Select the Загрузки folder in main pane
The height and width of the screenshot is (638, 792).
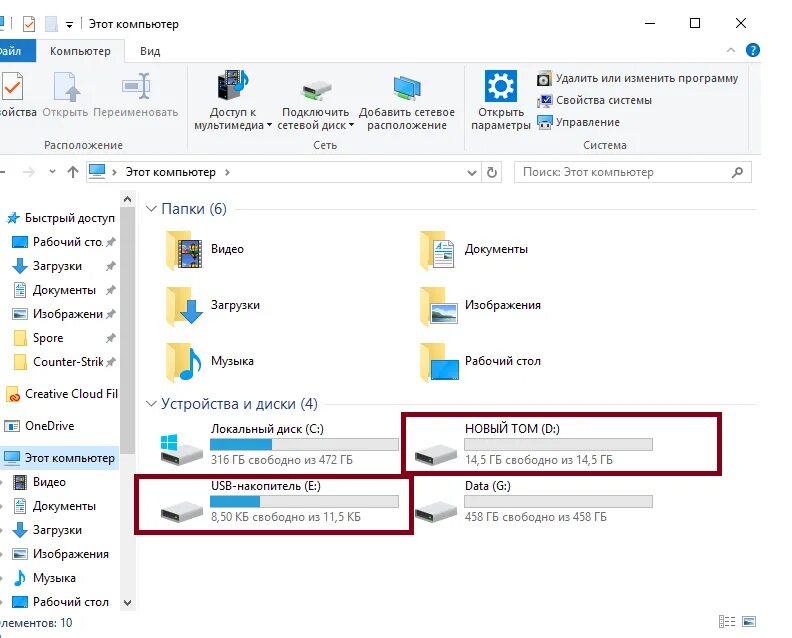click(213, 305)
